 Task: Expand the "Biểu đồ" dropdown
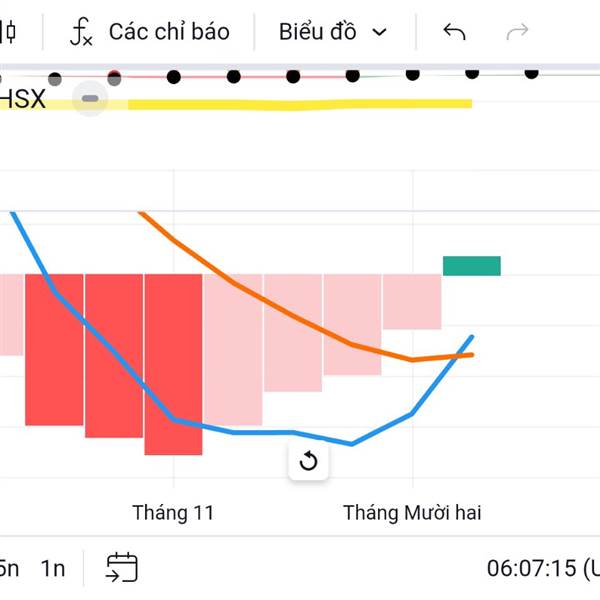[333, 32]
